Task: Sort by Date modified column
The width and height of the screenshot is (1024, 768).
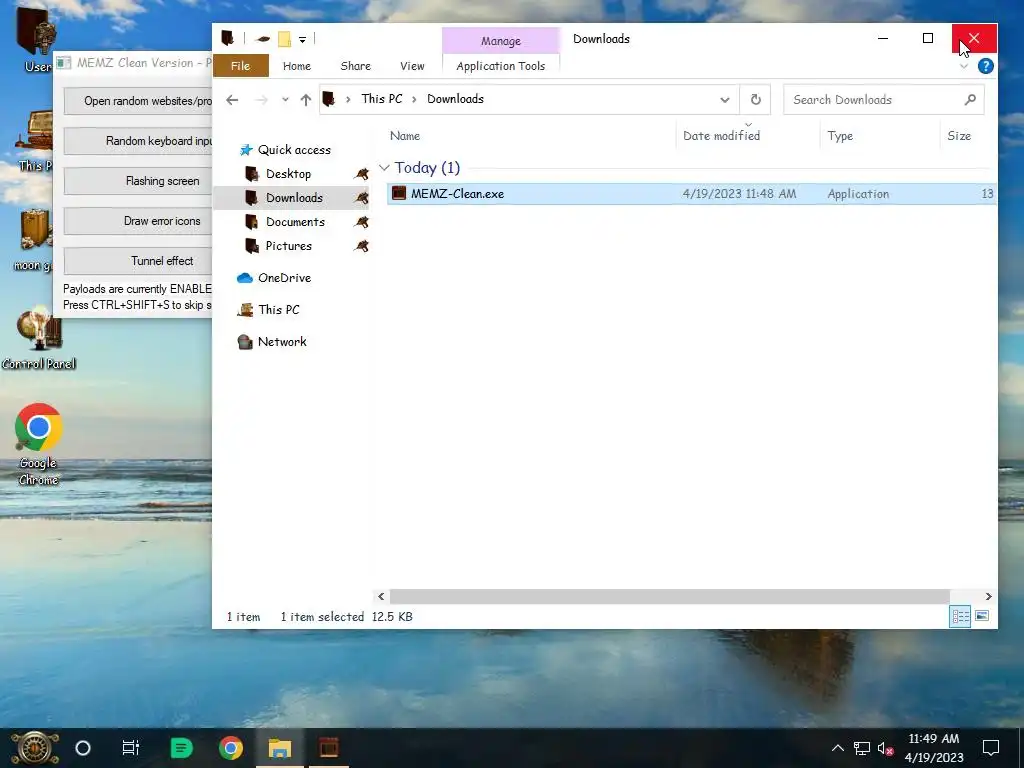Action: pyautogui.click(x=721, y=136)
